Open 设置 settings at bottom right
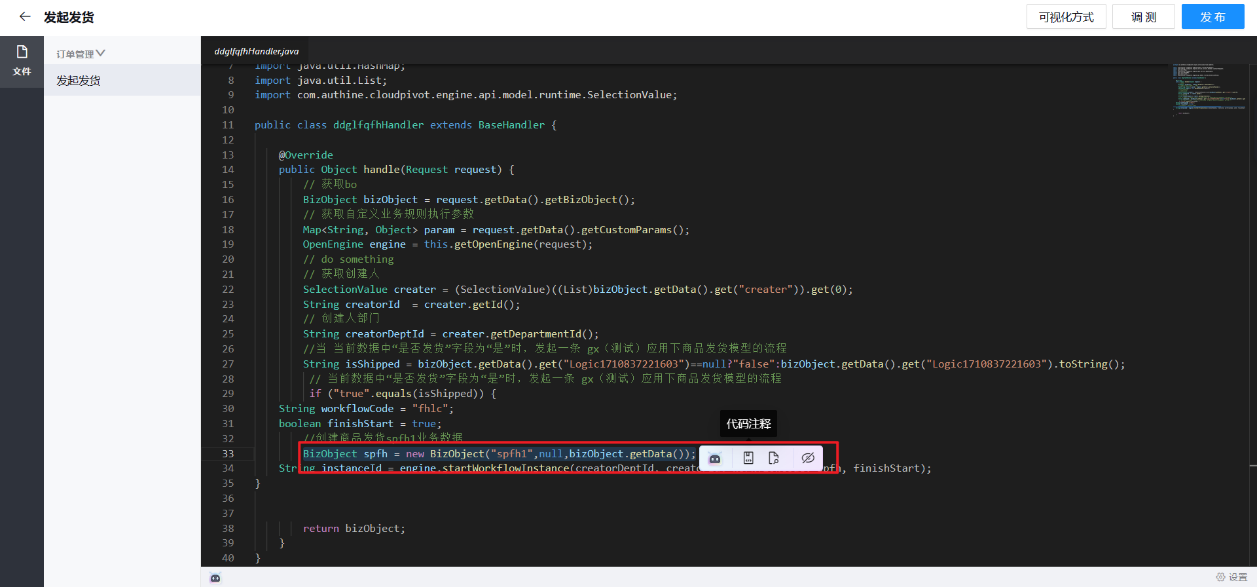The width and height of the screenshot is (1257, 587). [x=1232, y=577]
